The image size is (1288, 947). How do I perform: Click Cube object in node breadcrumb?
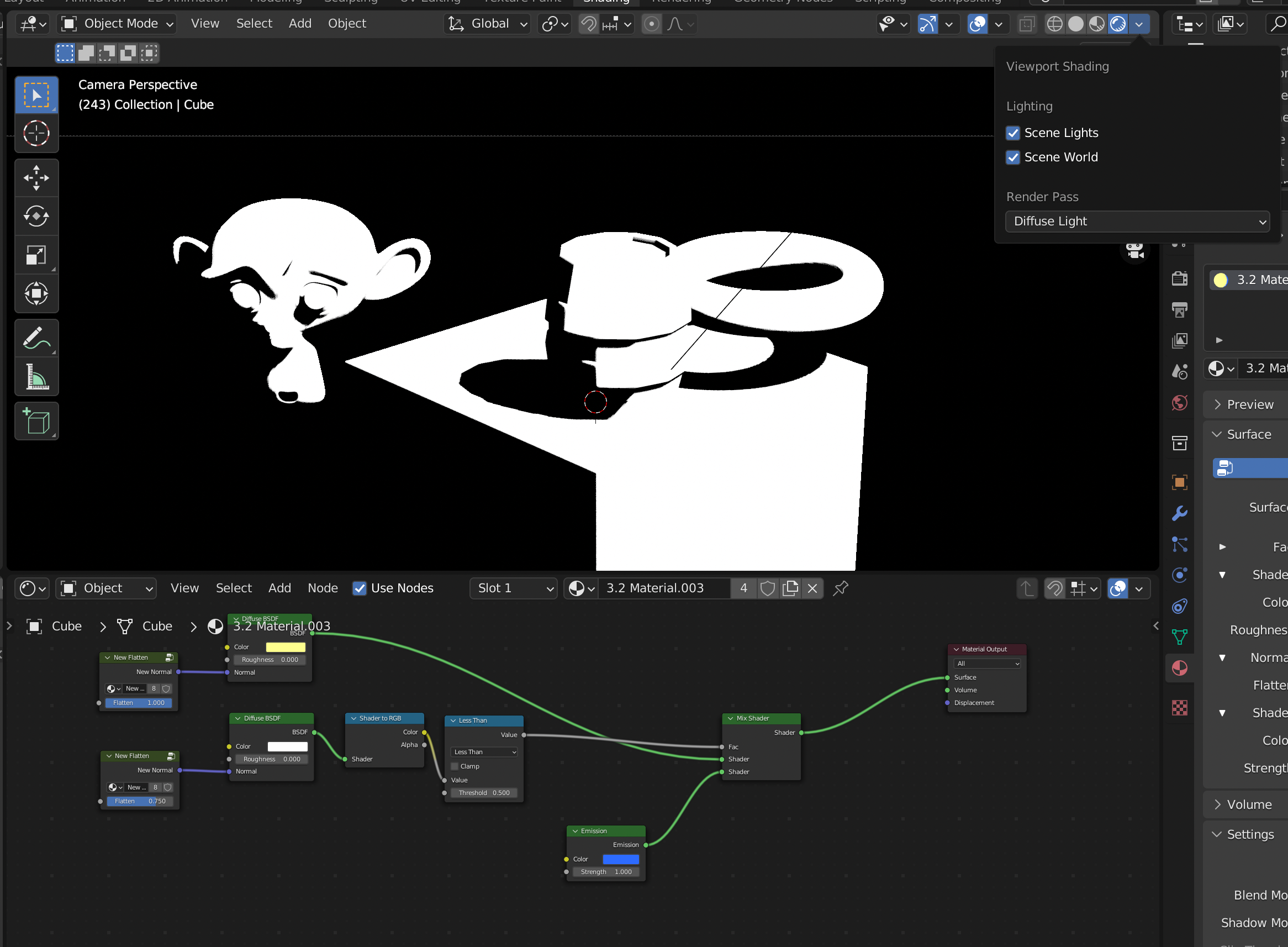point(55,627)
